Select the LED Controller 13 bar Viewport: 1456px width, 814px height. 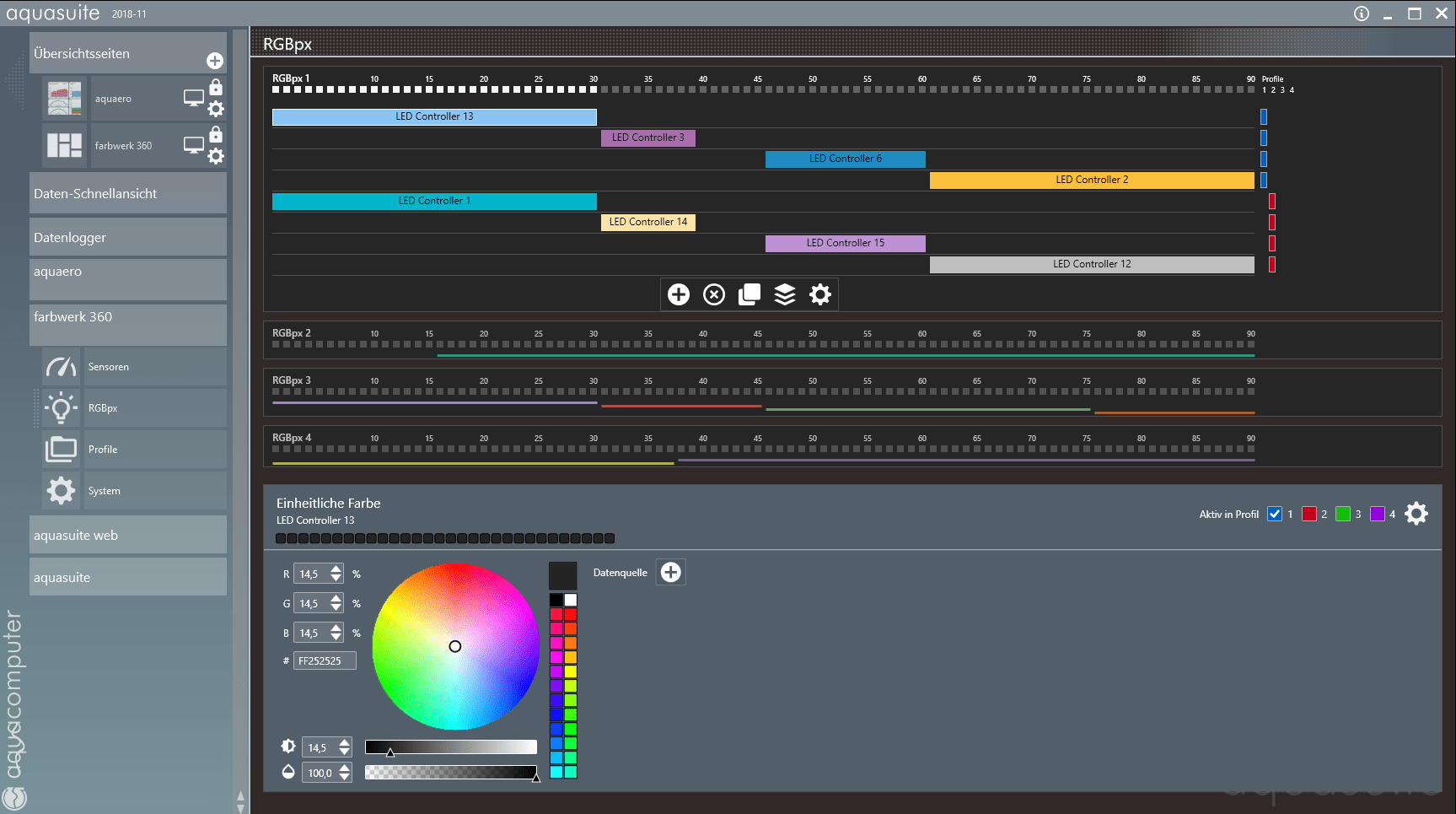434,116
